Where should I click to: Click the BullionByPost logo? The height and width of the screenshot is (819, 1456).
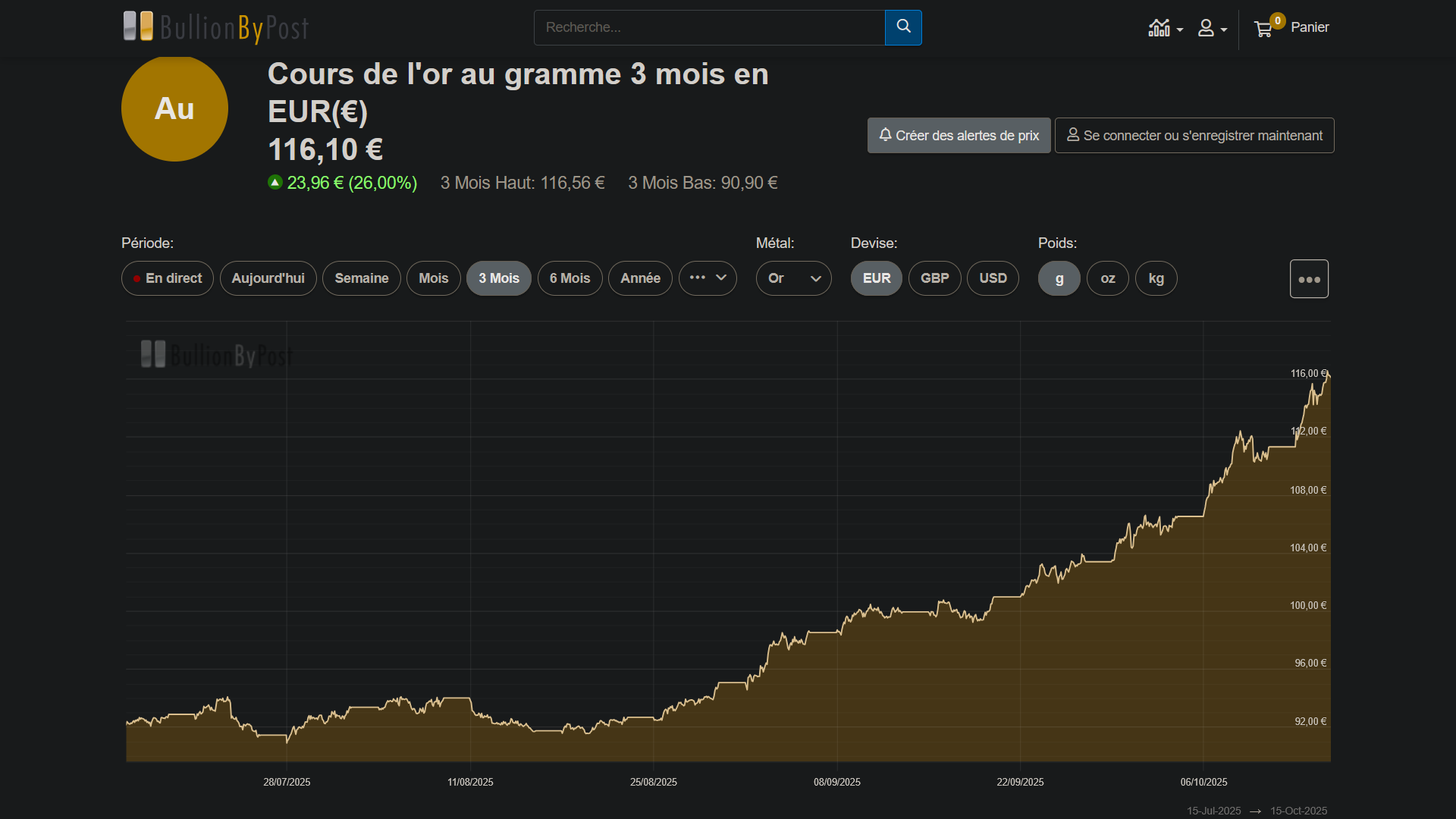(216, 27)
